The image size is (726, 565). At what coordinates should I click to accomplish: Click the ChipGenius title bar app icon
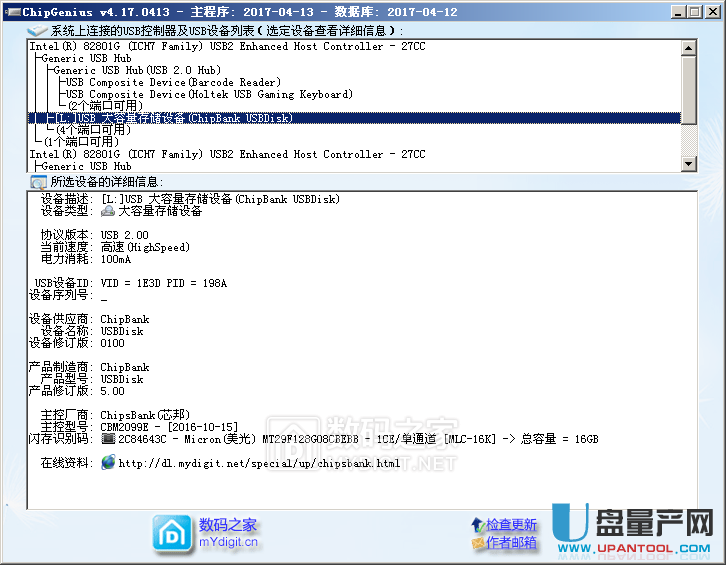(x=11, y=11)
